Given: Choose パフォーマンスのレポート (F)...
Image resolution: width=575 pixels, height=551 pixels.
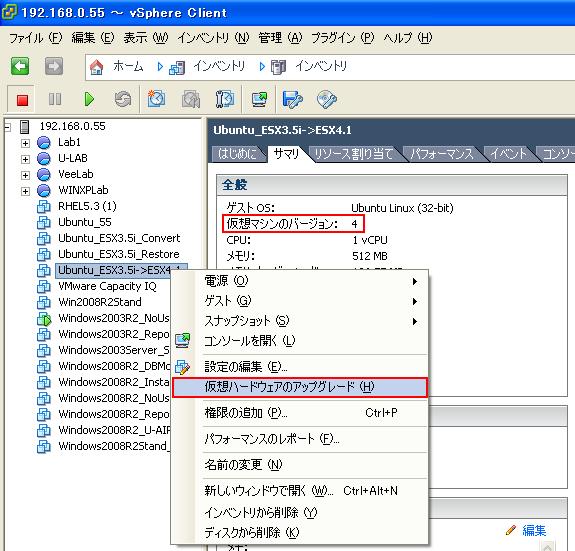Looking at the screenshot, I should pos(300,439).
